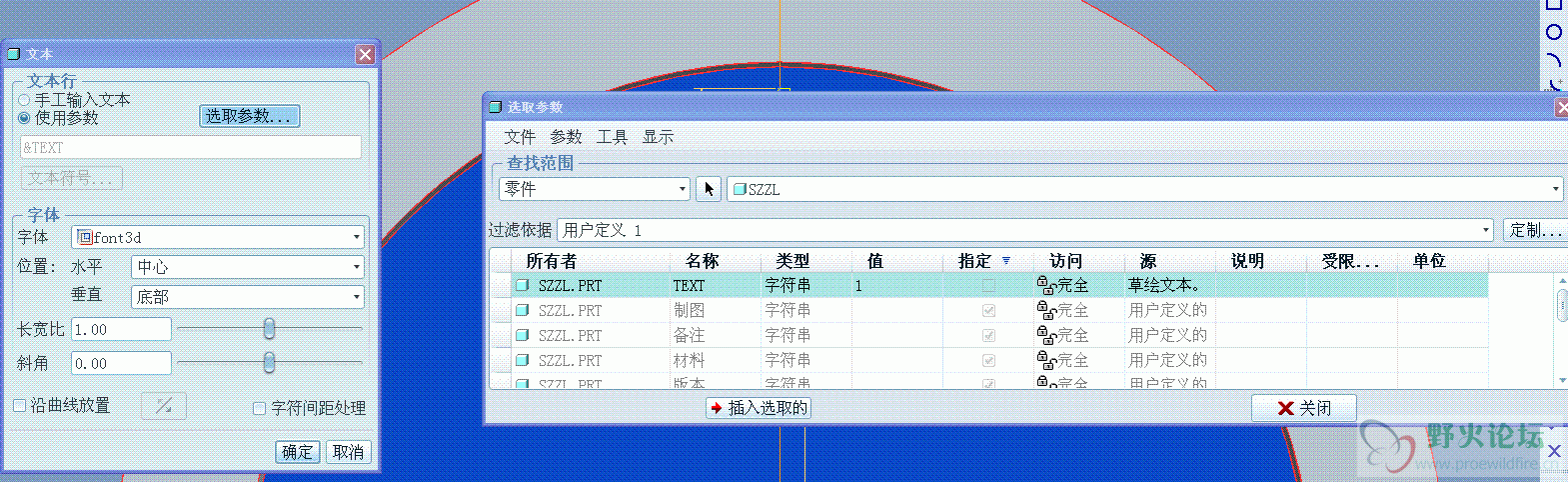Select the circle sketch tool
This screenshot has width=1568, height=482.
point(1554,32)
